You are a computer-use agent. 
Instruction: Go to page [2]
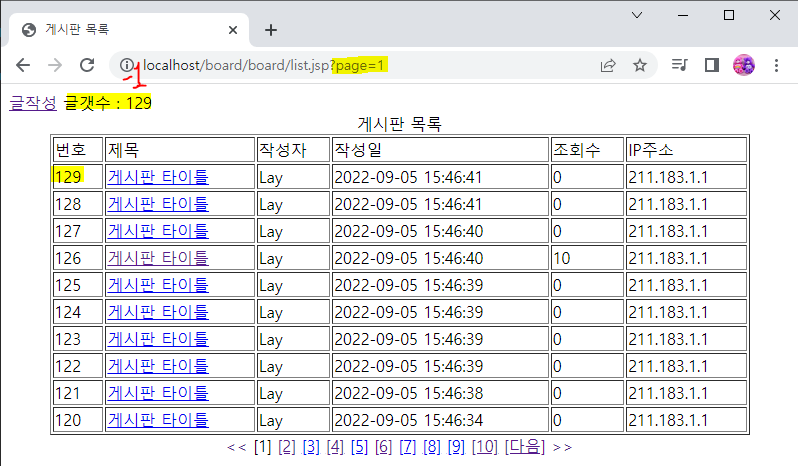287,447
